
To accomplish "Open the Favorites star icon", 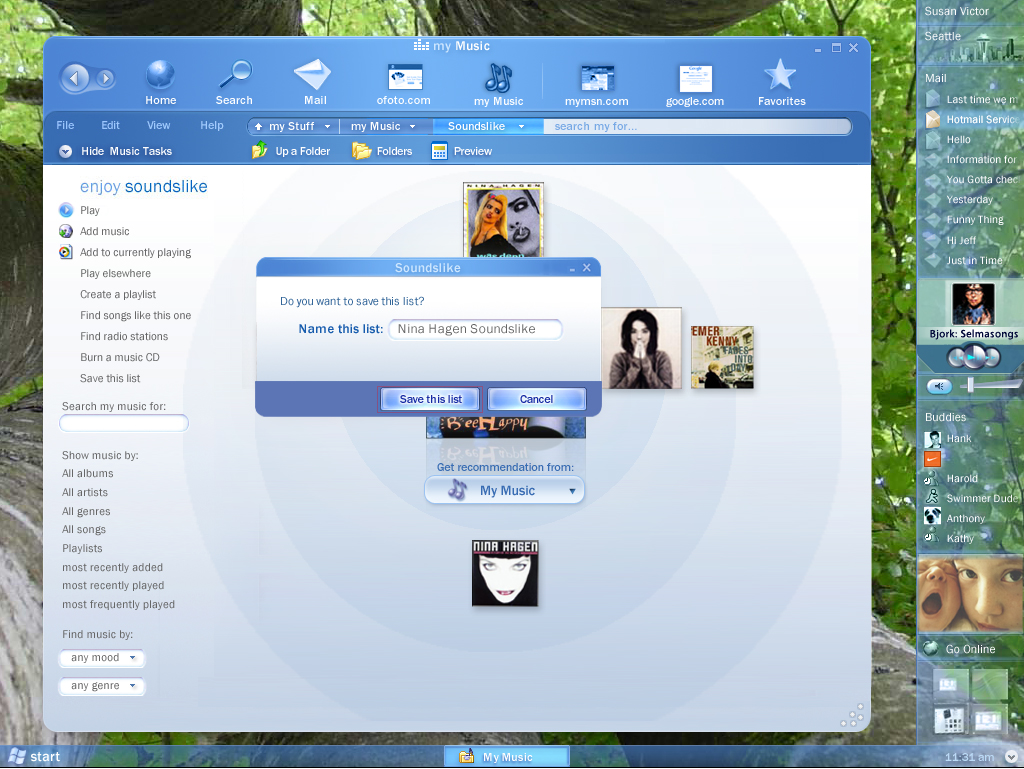I will click(780, 75).
